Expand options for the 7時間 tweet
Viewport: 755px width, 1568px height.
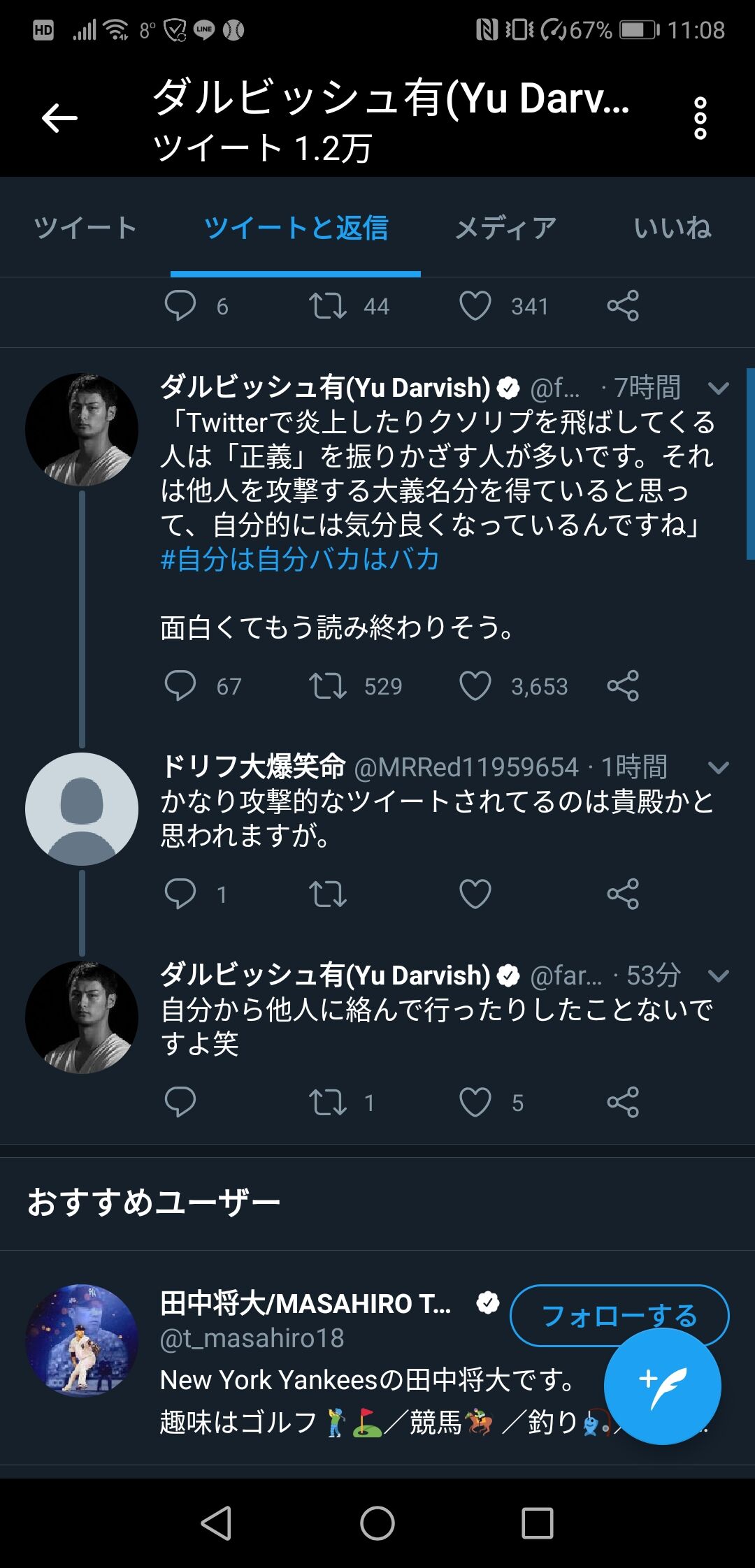[719, 388]
